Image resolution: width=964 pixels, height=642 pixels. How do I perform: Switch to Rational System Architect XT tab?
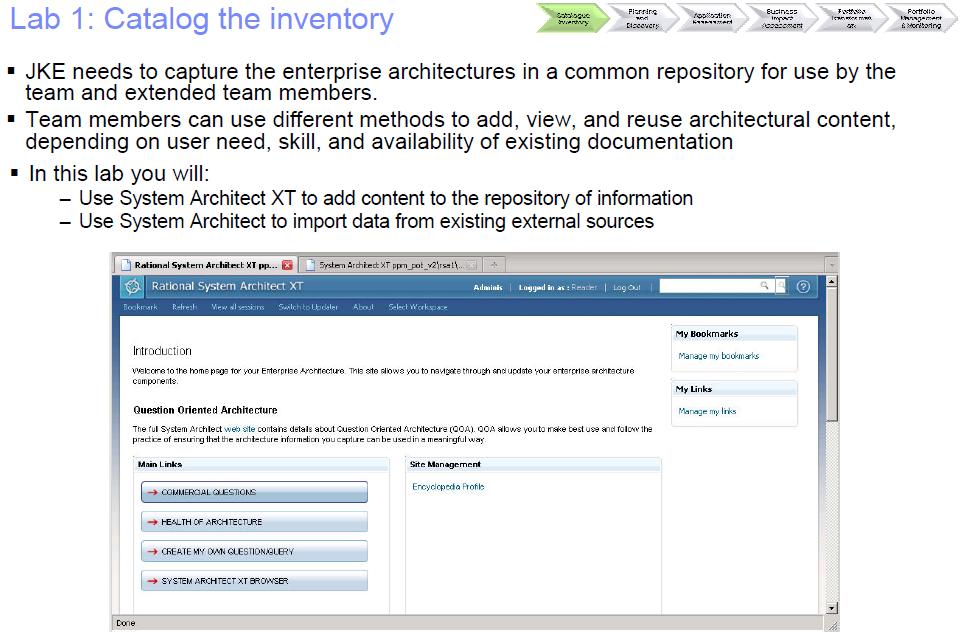point(207,265)
